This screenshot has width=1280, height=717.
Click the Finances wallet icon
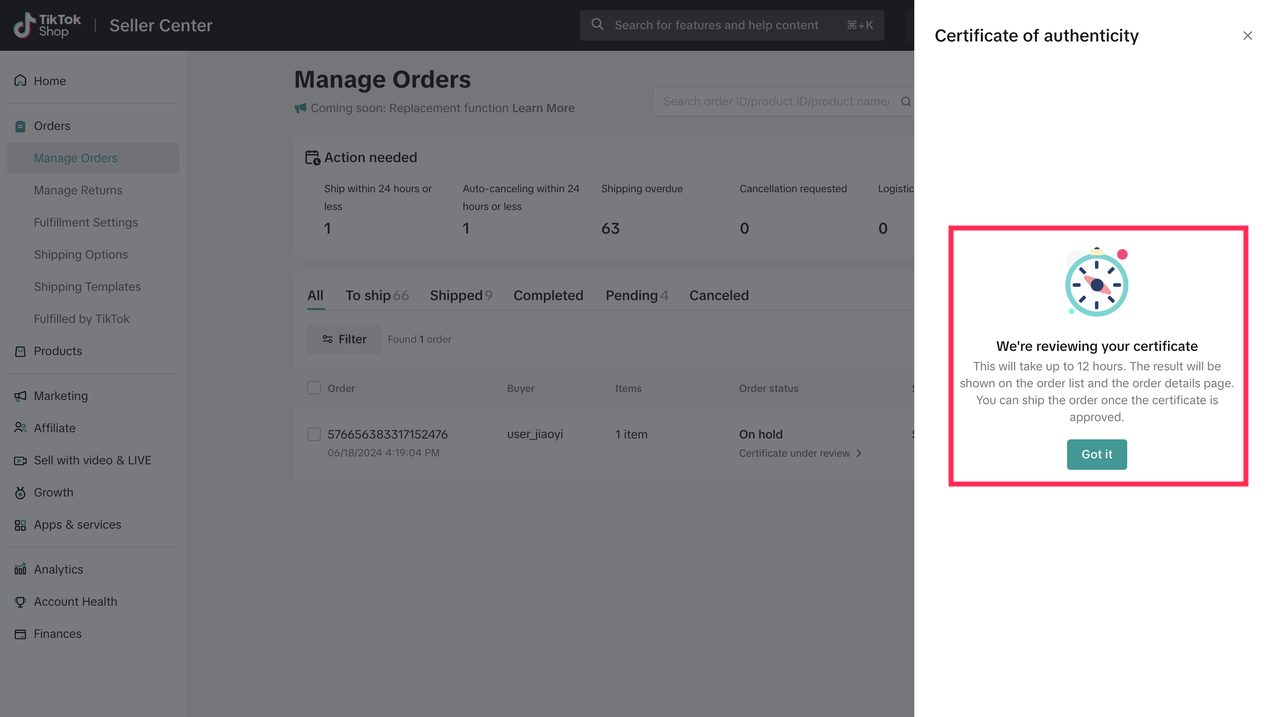[20, 634]
